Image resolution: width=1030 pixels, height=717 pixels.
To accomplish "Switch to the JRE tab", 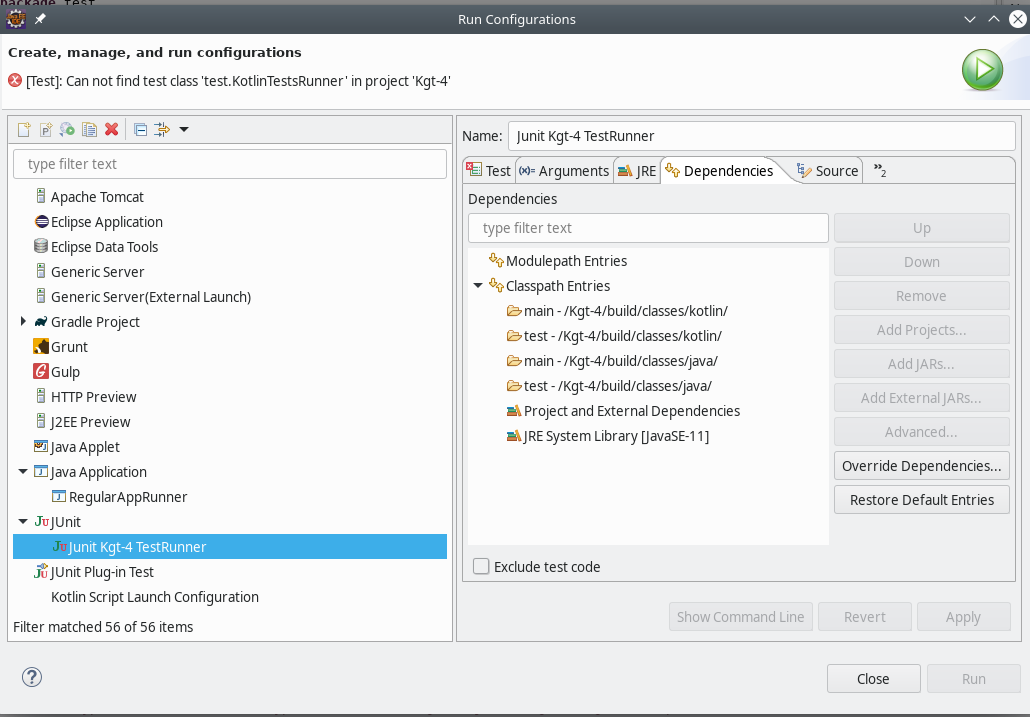I will (x=637, y=171).
